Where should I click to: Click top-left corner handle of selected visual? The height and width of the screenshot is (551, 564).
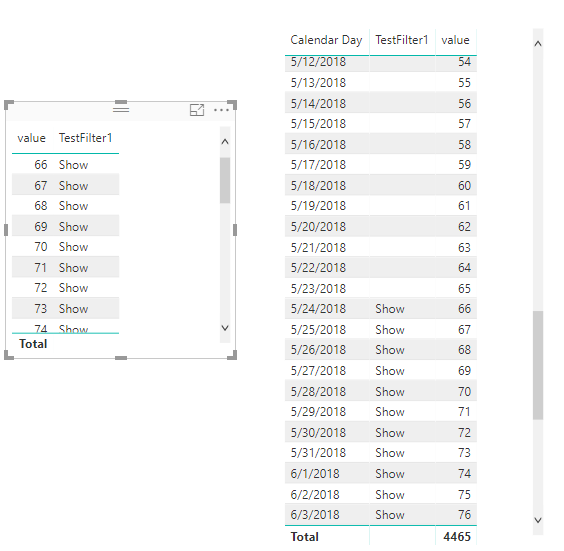[8, 105]
